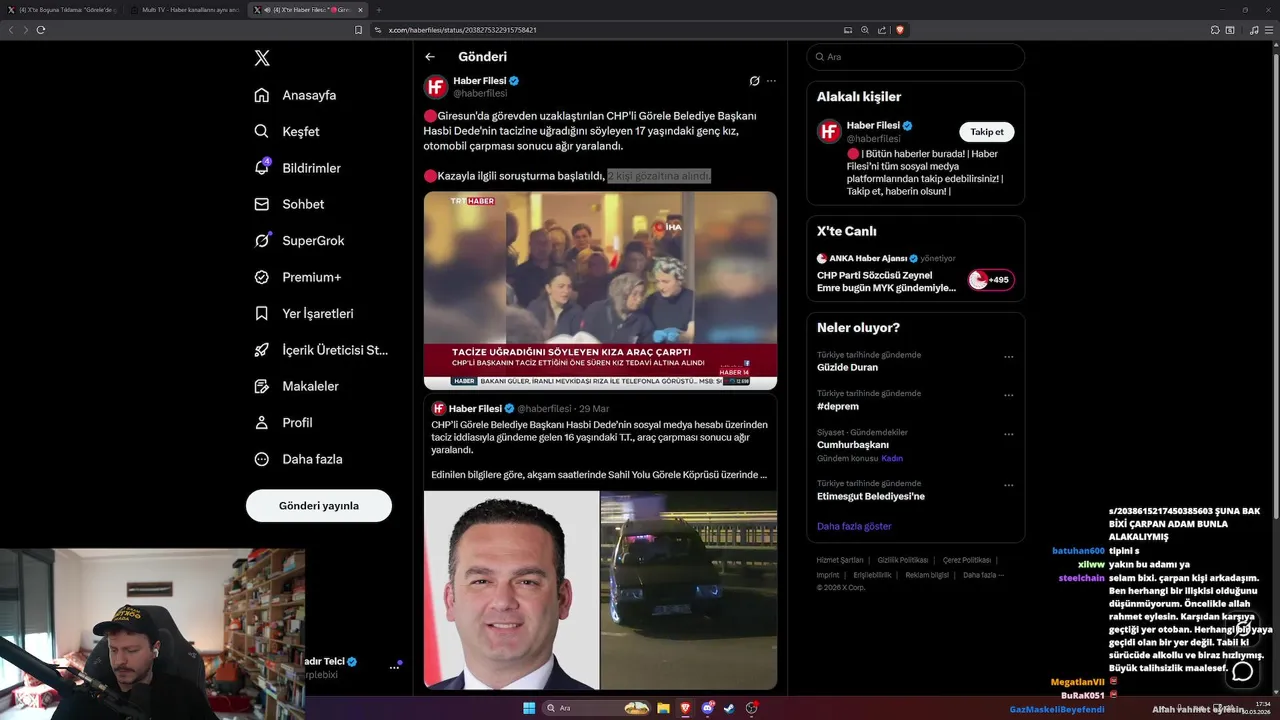Open Bildirimler notifications
Viewport: 1280px width, 720px height.
pyautogui.click(x=297, y=168)
